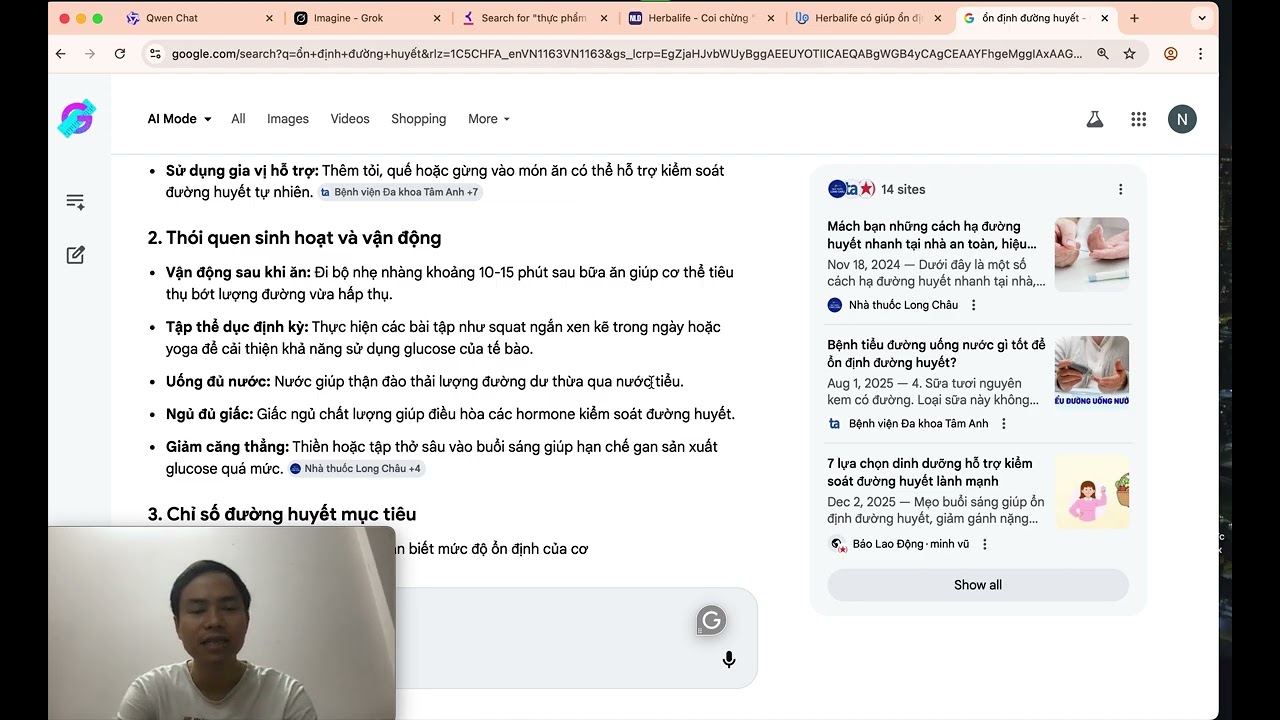Screen dimensions: 1280x720
Task: Open thumbnail of the nutrition cartoon article
Action: [1092, 492]
